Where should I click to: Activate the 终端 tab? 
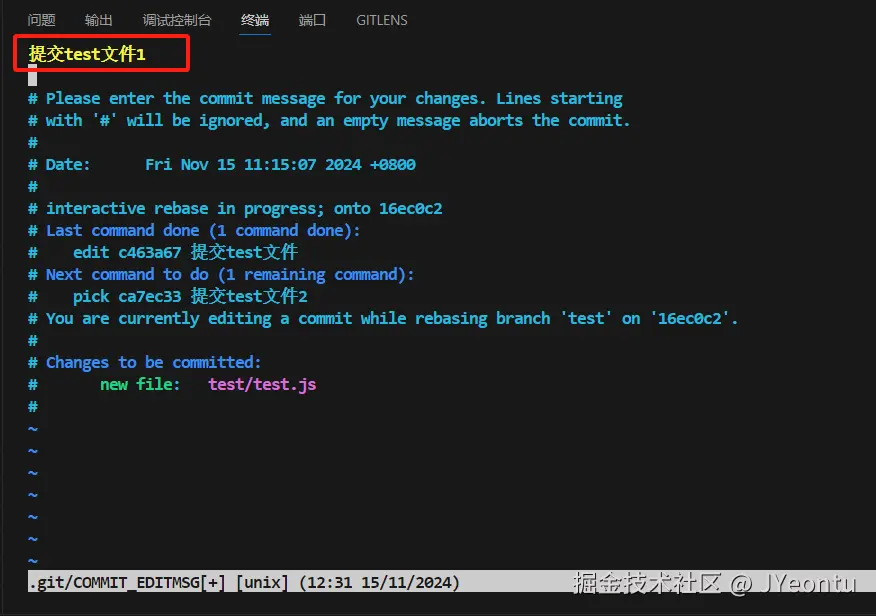[x=255, y=20]
